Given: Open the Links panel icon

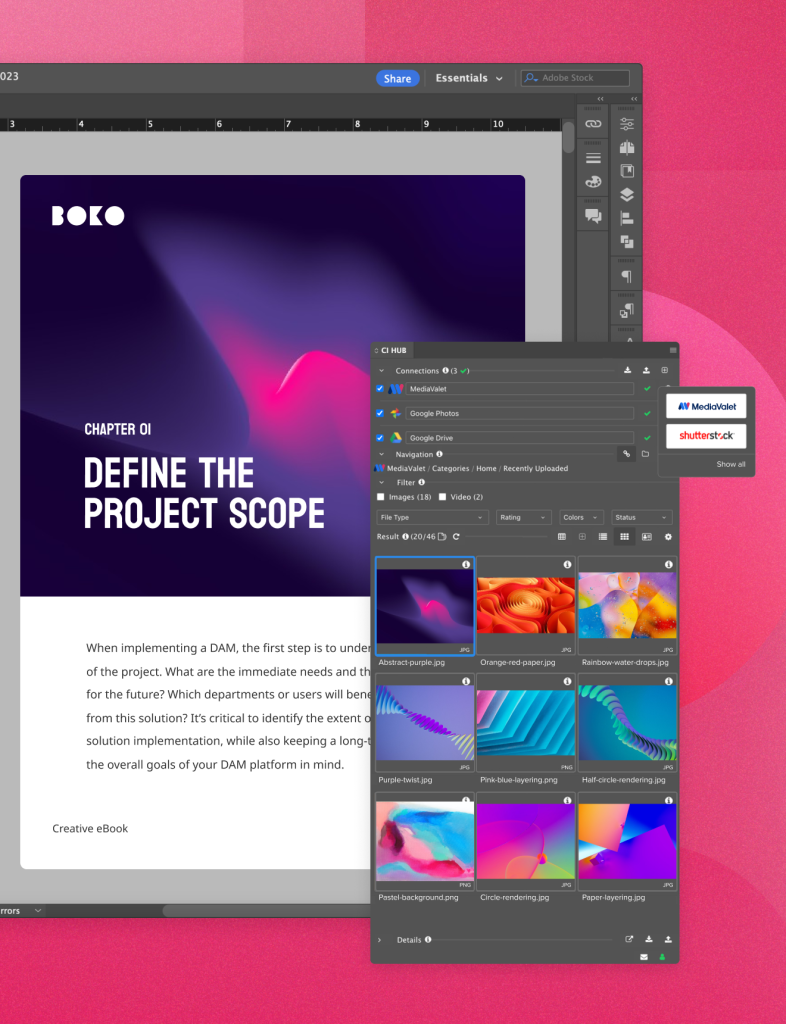Looking at the screenshot, I should tap(593, 123).
